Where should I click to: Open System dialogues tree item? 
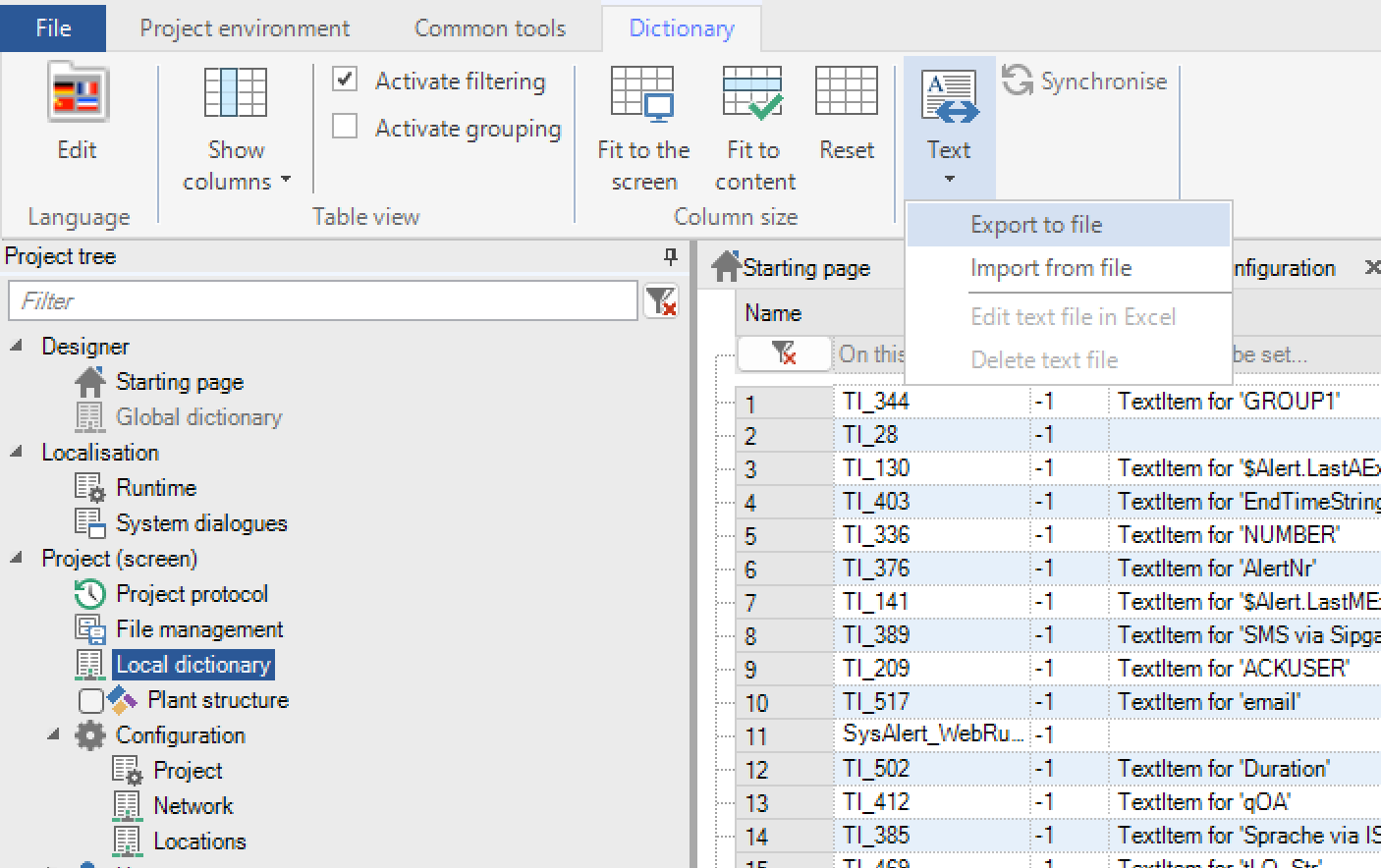[x=201, y=523]
